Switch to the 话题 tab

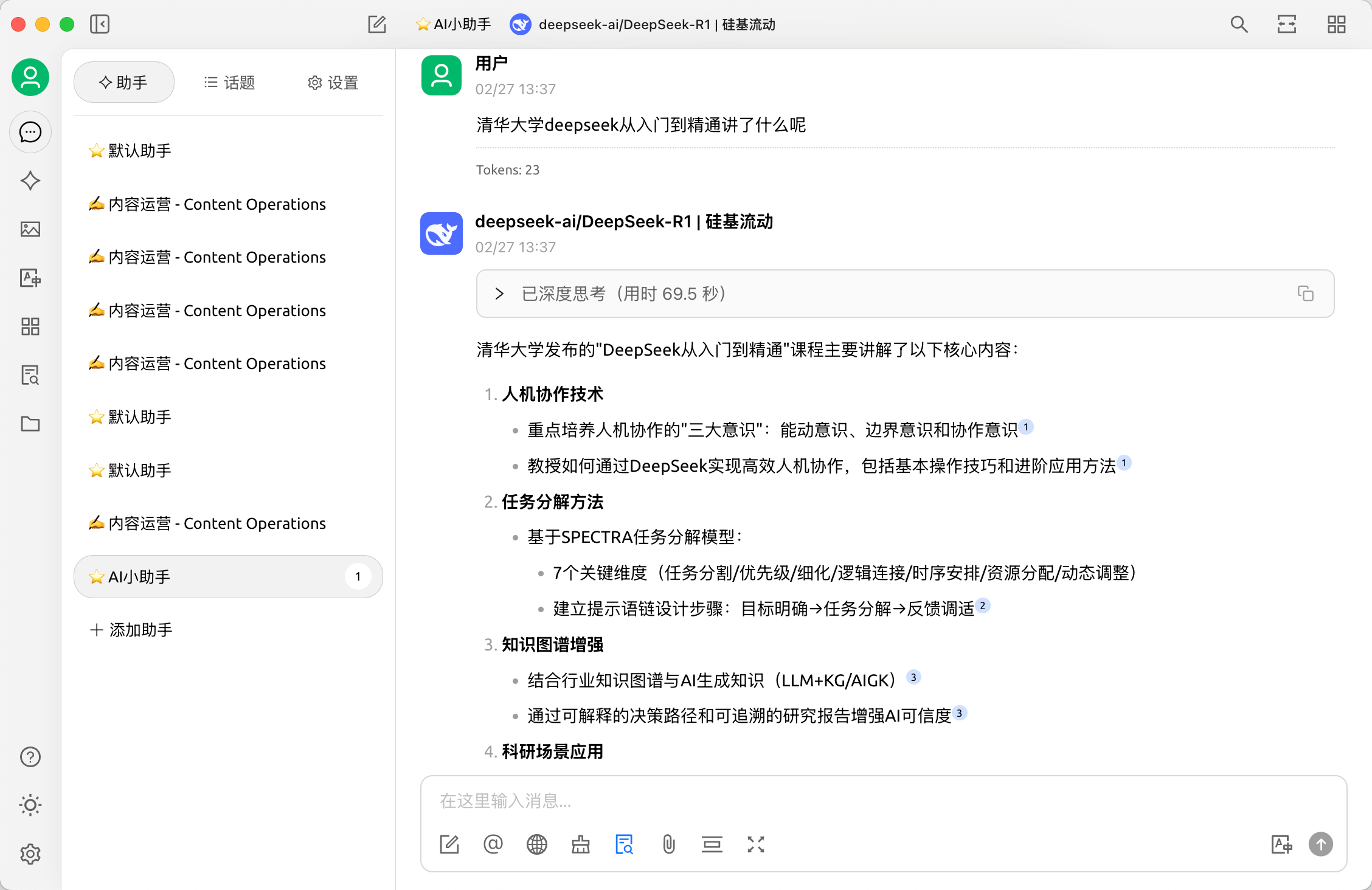click(229, 82)
